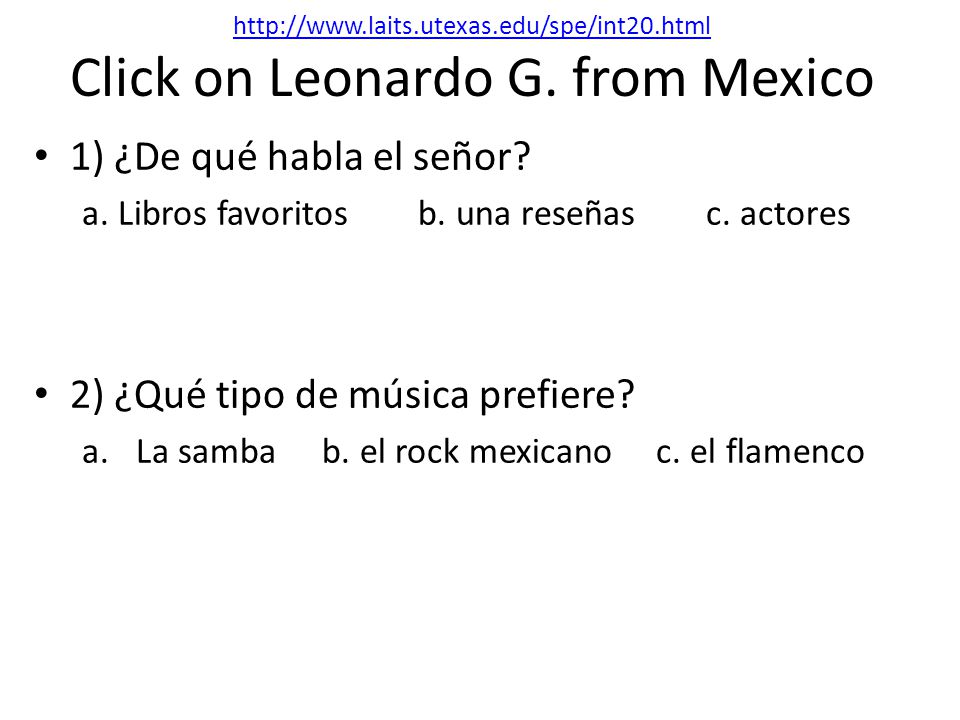
Task: Click the word 'señor?' in question one
Action: (x=471, y=157)
